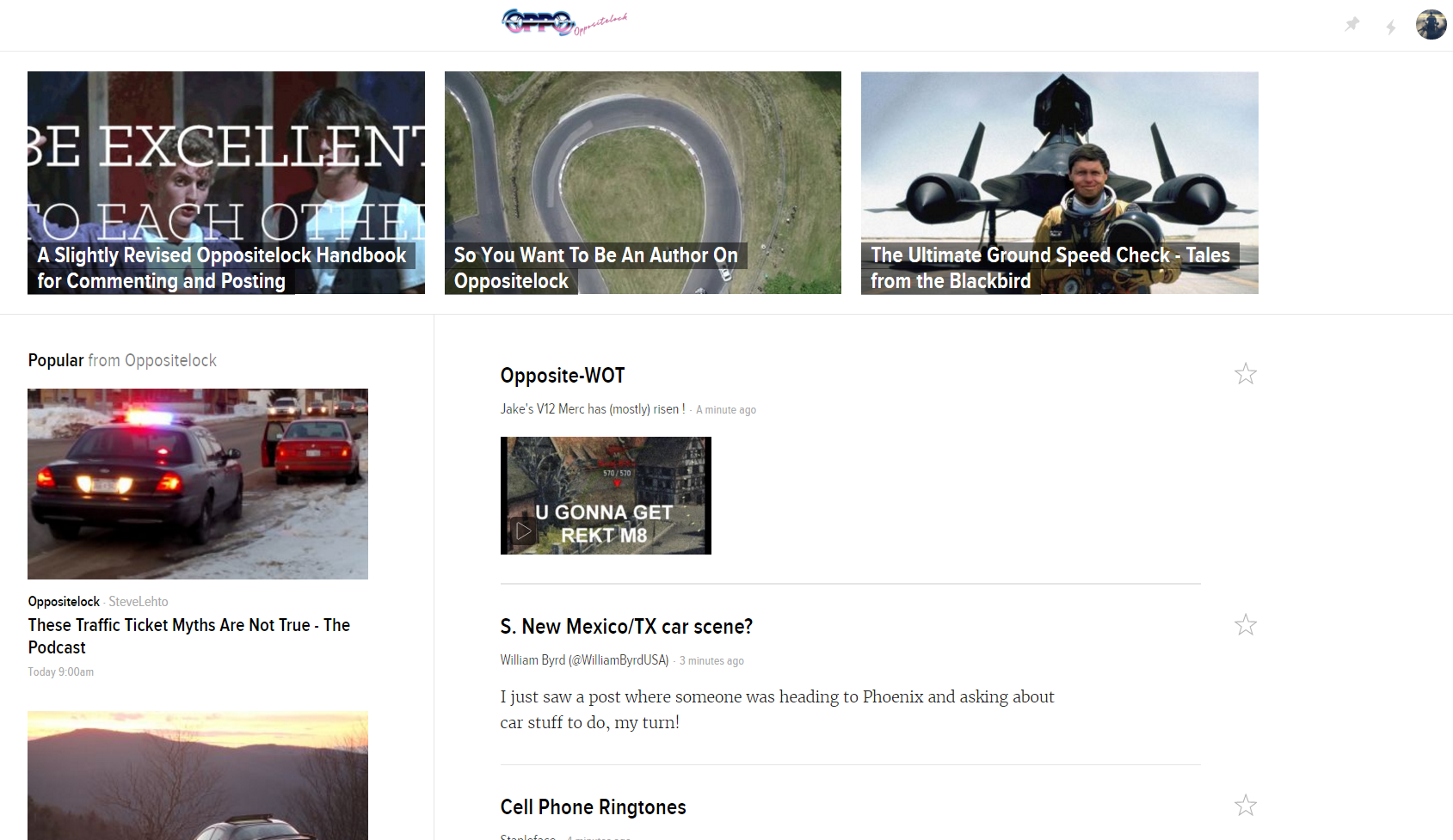Click author Jake's V12 Merc has risen
Viewport: 1453px width, 840px height.
[x=593, y=409]
